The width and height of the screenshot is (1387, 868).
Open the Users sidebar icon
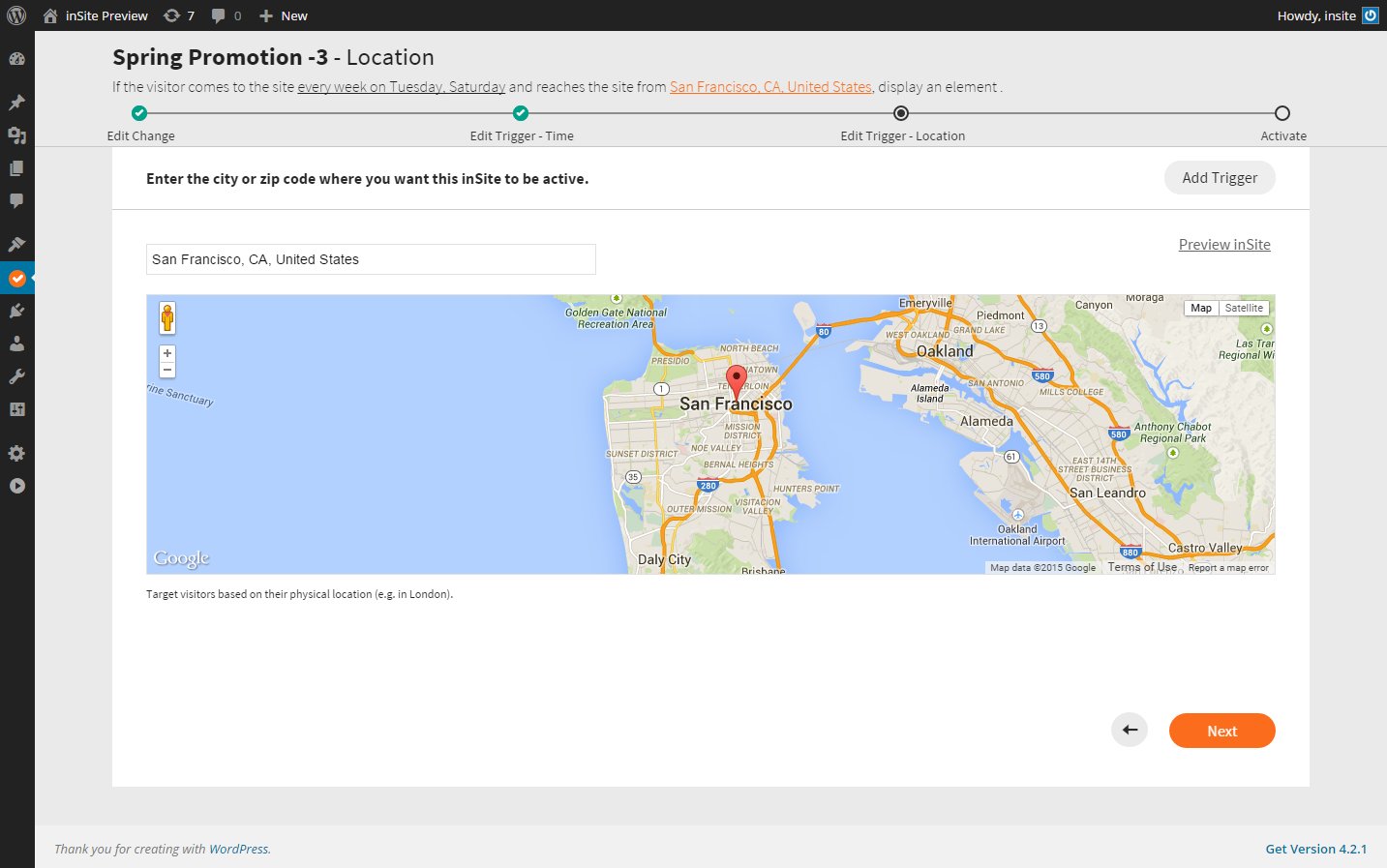coord(16,344)
